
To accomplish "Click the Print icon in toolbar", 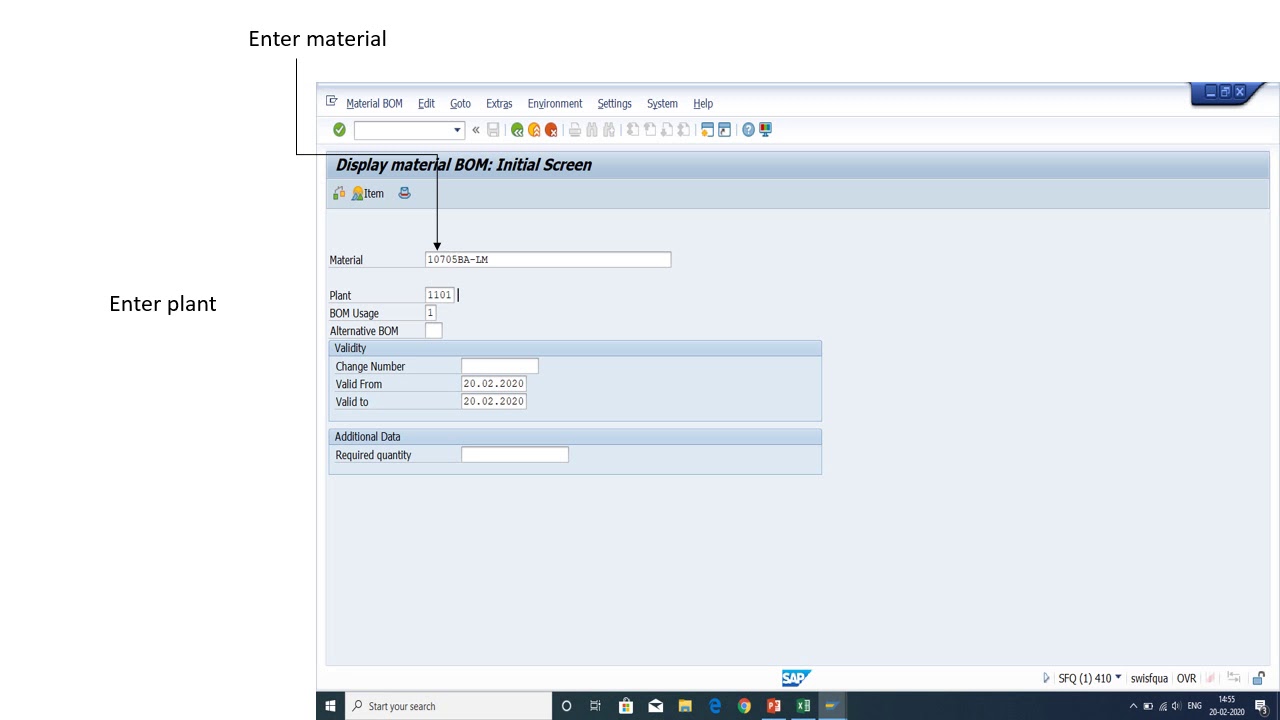I will 575,130.
